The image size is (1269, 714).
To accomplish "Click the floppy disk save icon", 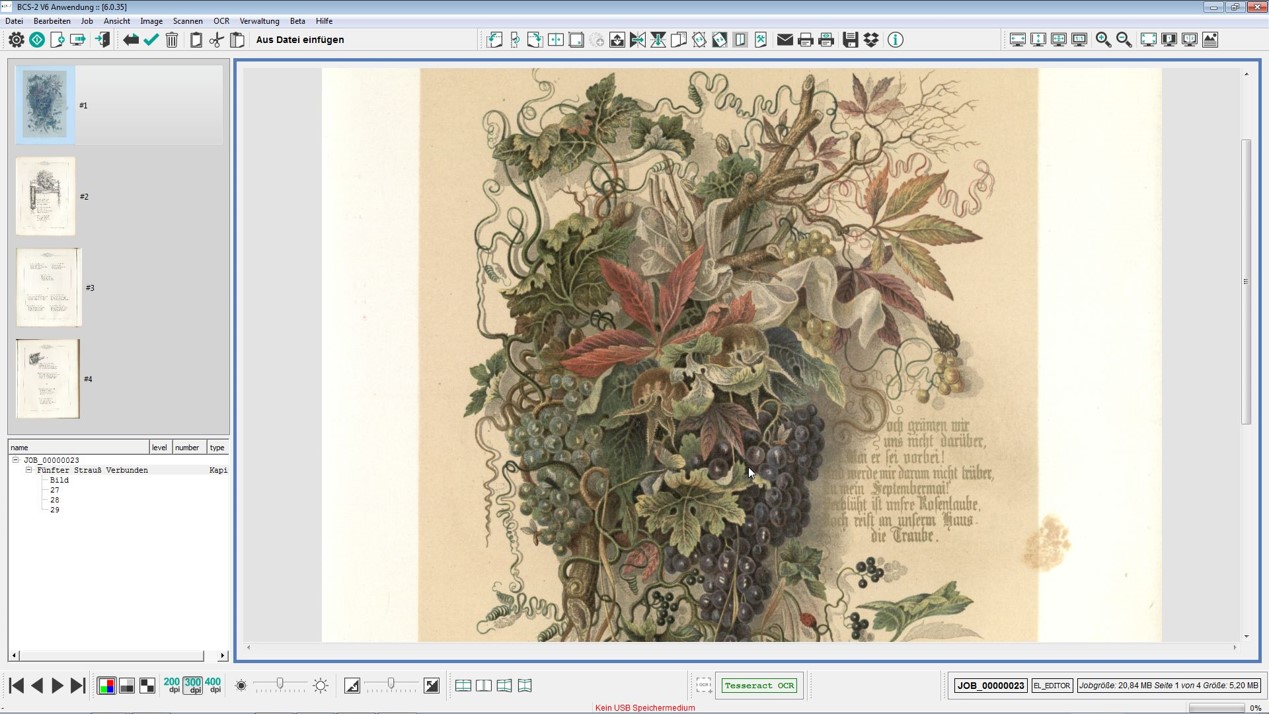I will [x=850, y=40].
